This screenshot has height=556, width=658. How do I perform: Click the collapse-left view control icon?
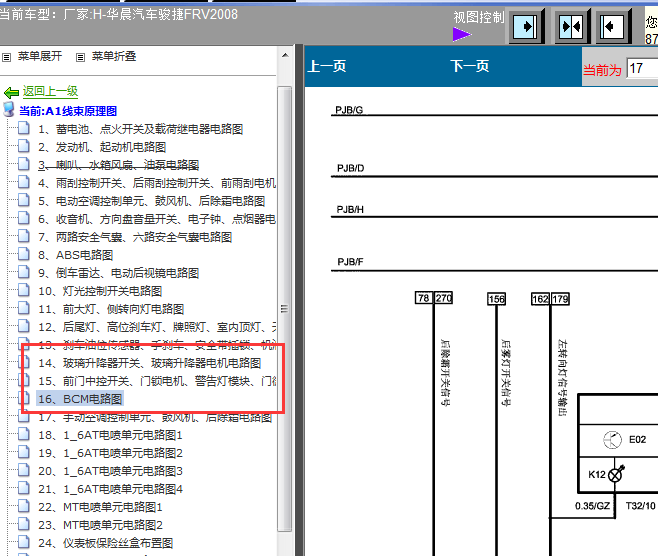click(613, 27)
